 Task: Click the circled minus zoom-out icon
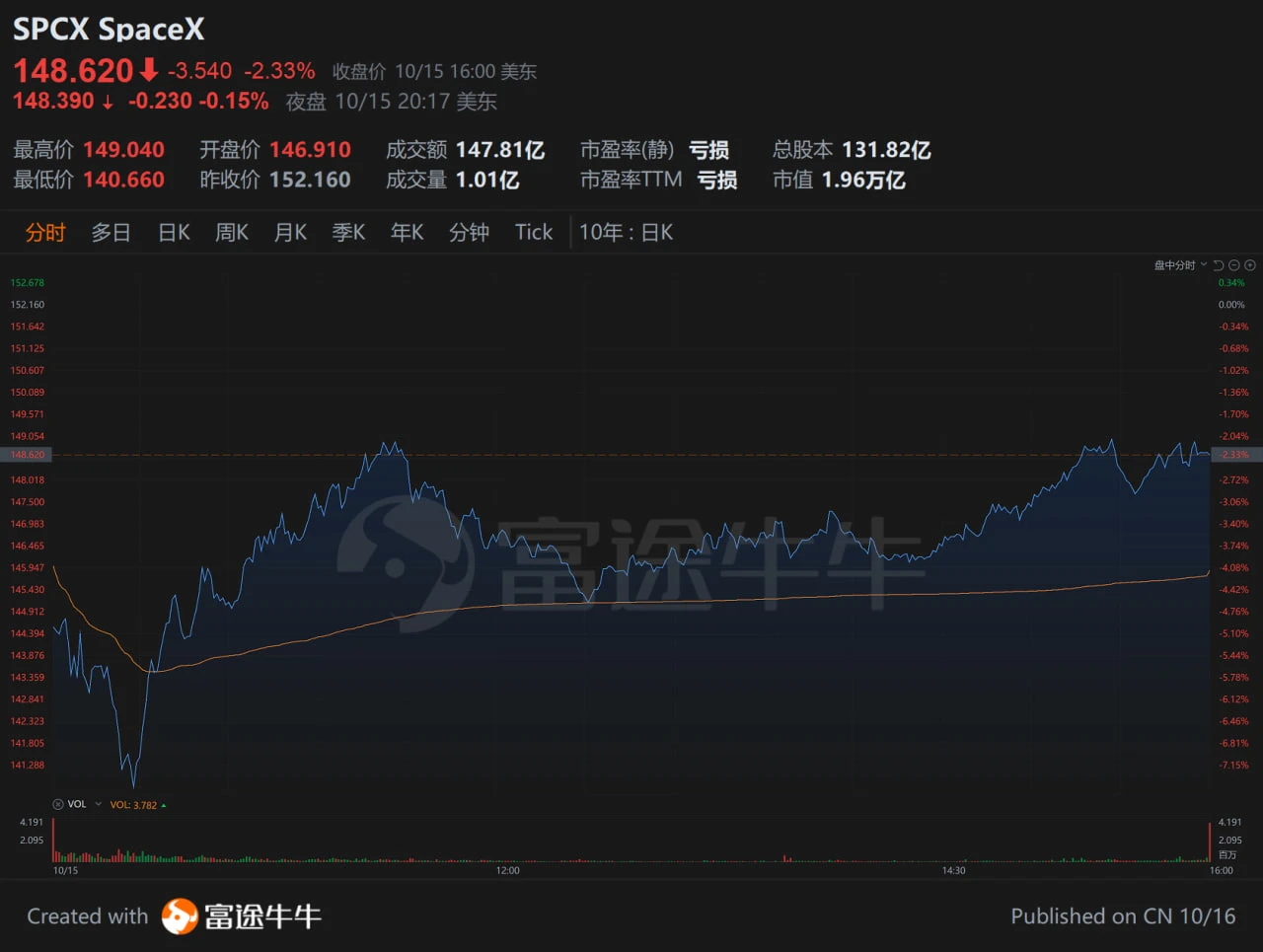tap(1234, 265)
